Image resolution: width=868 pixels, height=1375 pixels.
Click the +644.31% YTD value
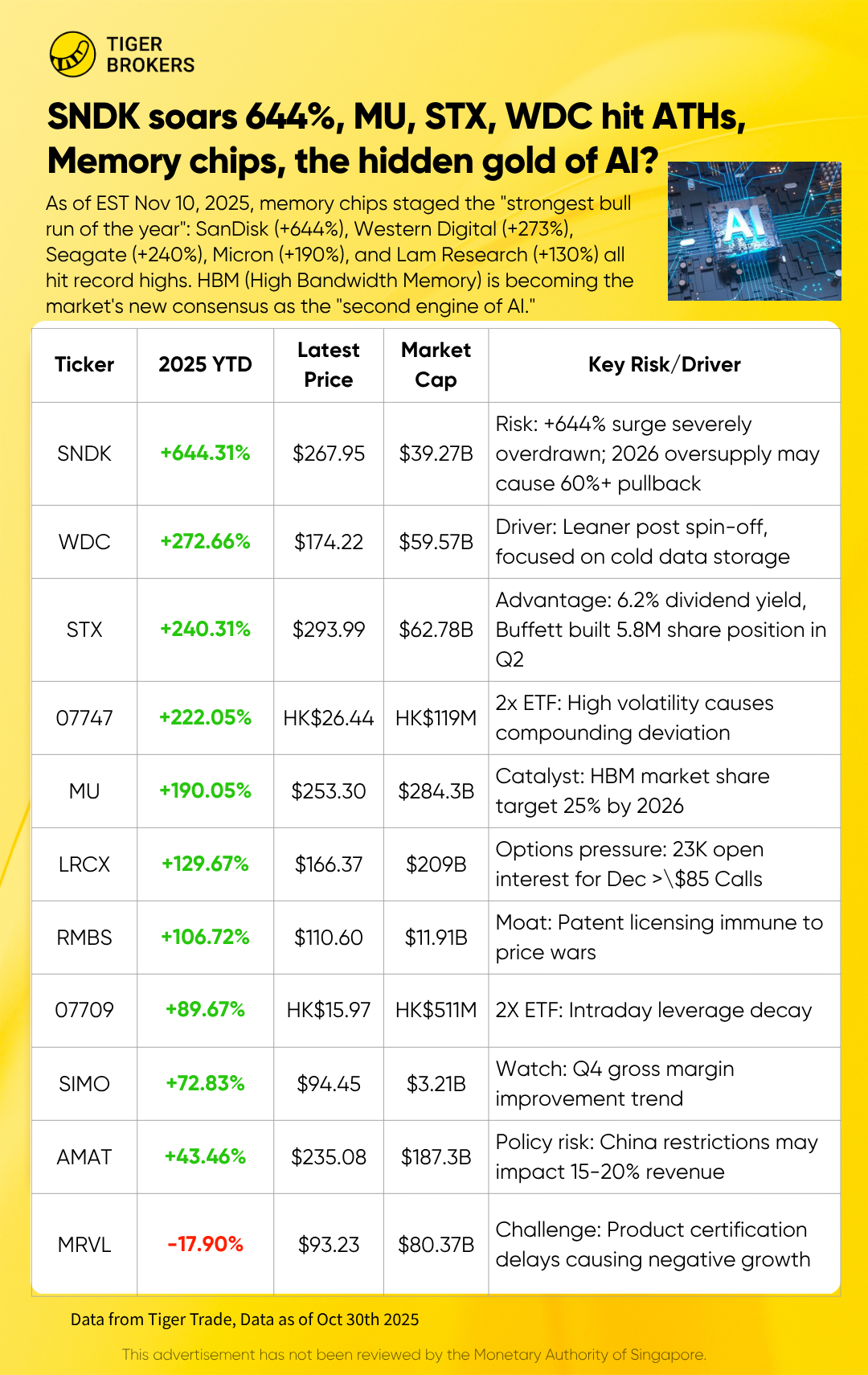tap(206, 453)
